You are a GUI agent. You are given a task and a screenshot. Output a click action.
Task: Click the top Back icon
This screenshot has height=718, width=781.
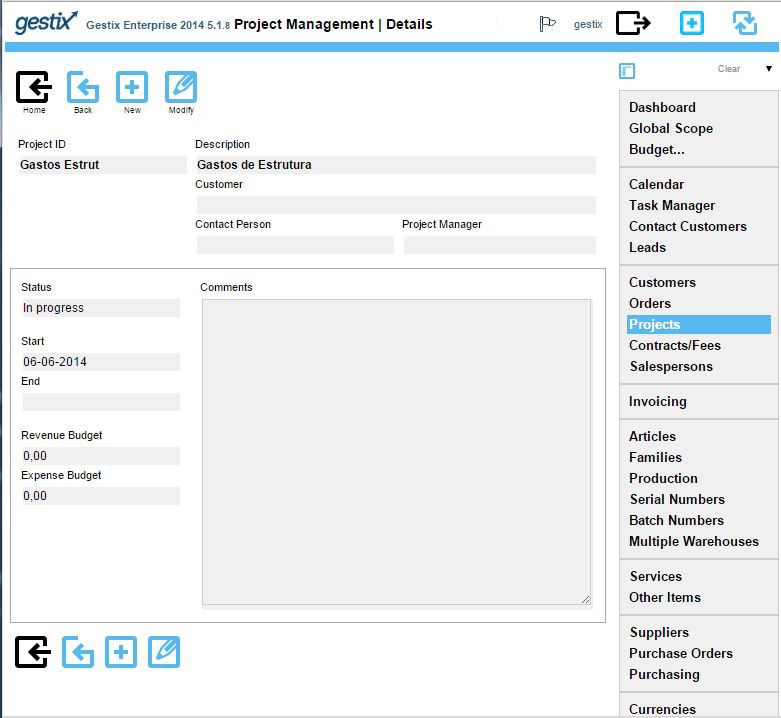click(83, 87)
